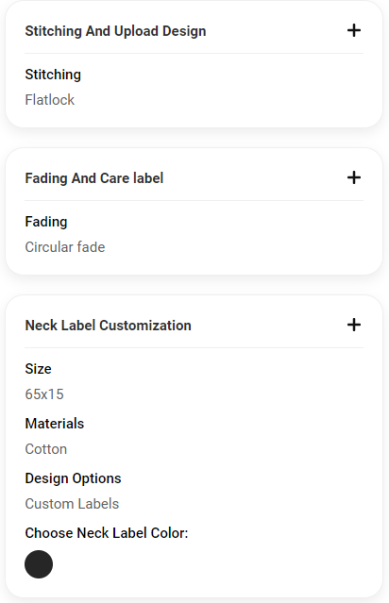Image resolution: width=389 pixels, height=603 pixels.
Task: Click the Fading field label
Action: click(x=46, y=222)
